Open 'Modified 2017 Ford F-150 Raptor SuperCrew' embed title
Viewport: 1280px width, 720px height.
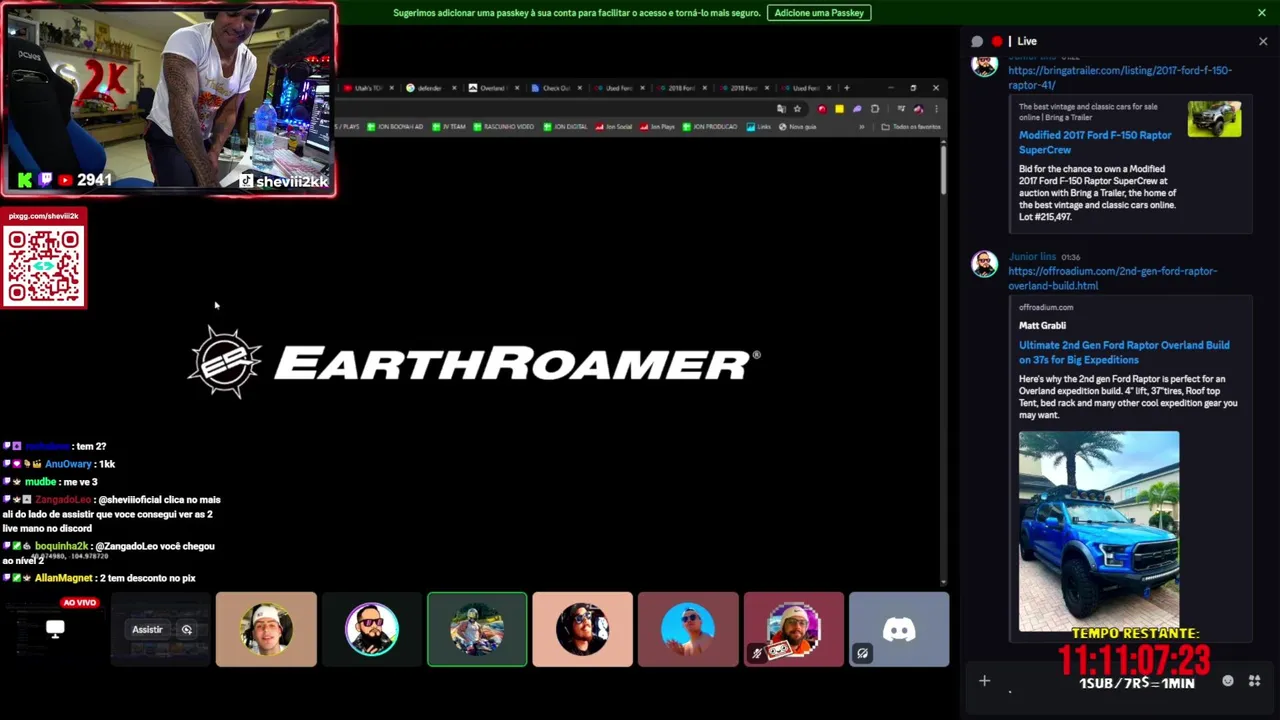click(1095, 142)
